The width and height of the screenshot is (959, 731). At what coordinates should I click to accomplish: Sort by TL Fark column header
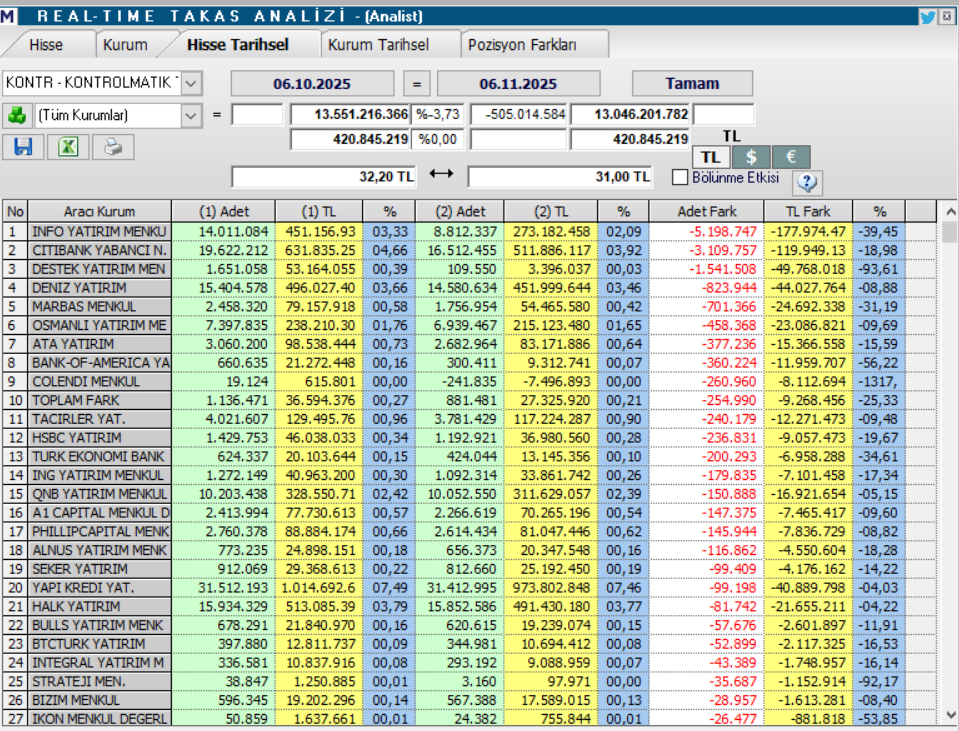[x=808, y=212]
